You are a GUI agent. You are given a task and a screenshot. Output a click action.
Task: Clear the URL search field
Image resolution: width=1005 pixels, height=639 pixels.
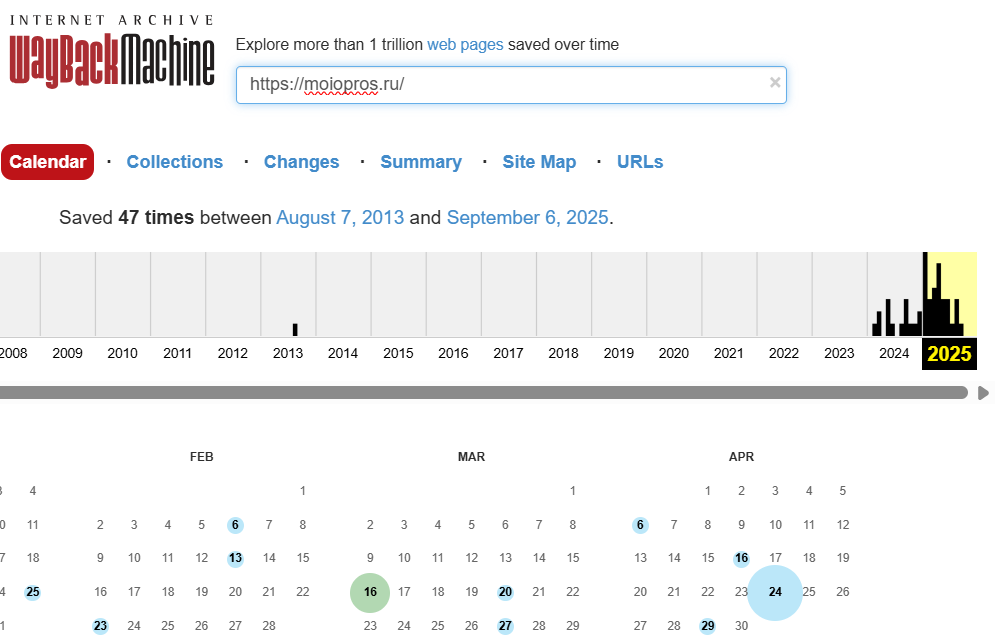click(775, 83)
